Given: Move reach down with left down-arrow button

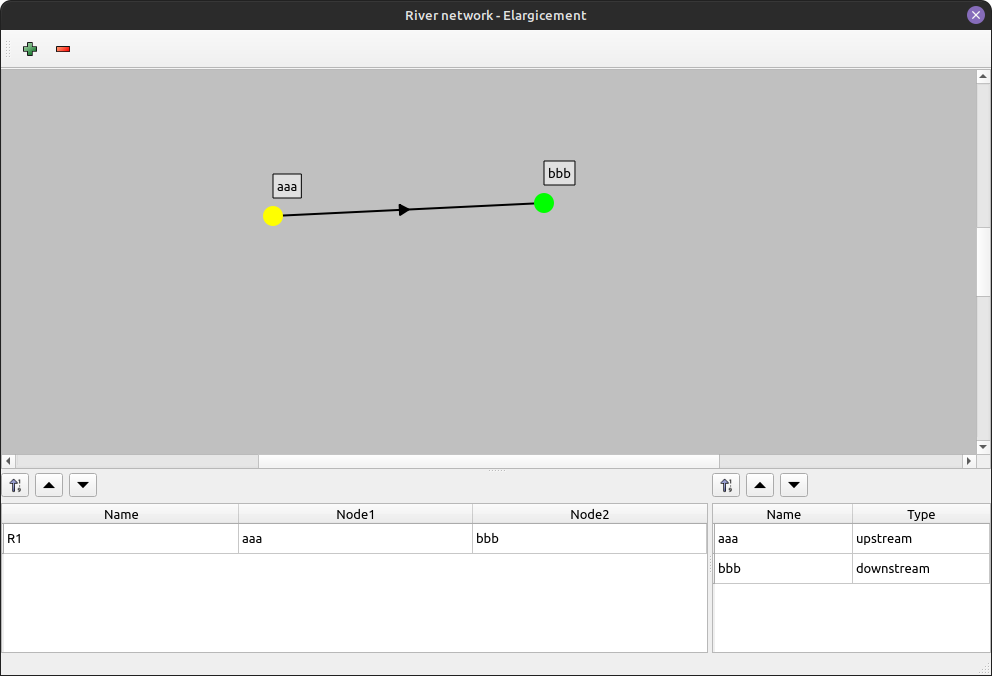Looking at the screenshot, I should [x=83, y=485].
